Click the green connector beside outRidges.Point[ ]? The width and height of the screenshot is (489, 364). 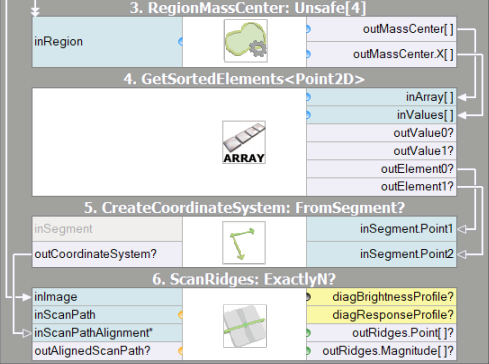pos(308,333)
